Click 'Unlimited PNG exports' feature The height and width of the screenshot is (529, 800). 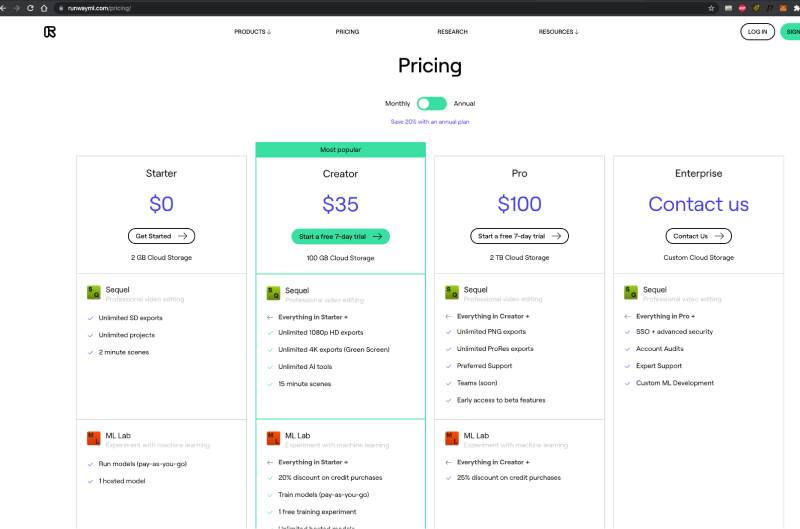coord(491,332)
